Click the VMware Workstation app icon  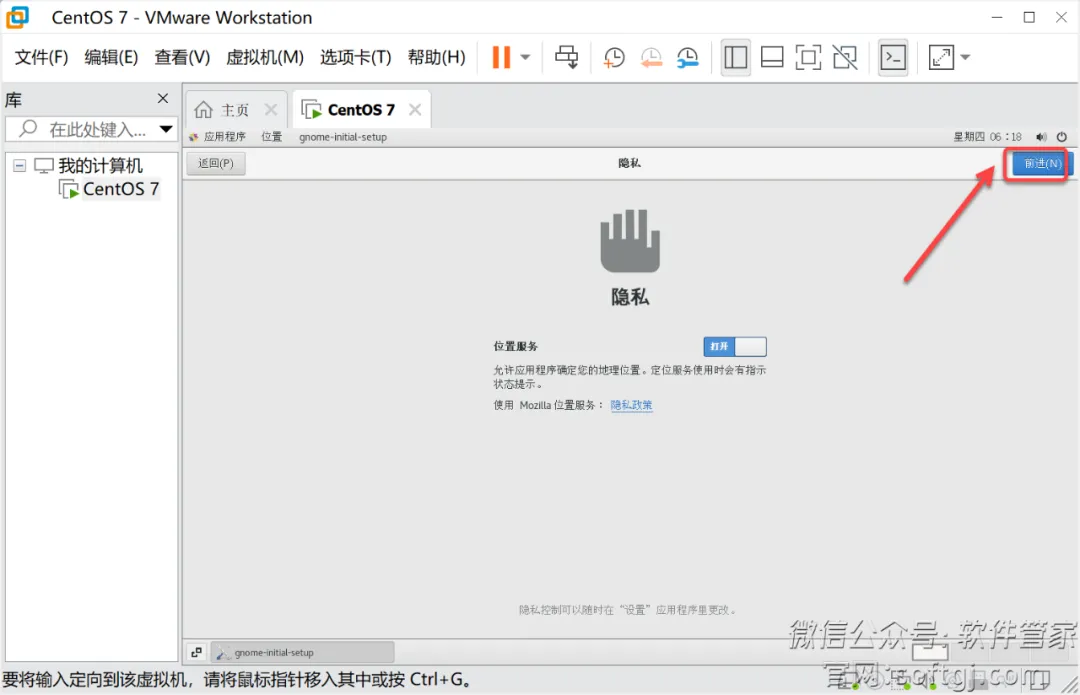click(x=18, y=17)
